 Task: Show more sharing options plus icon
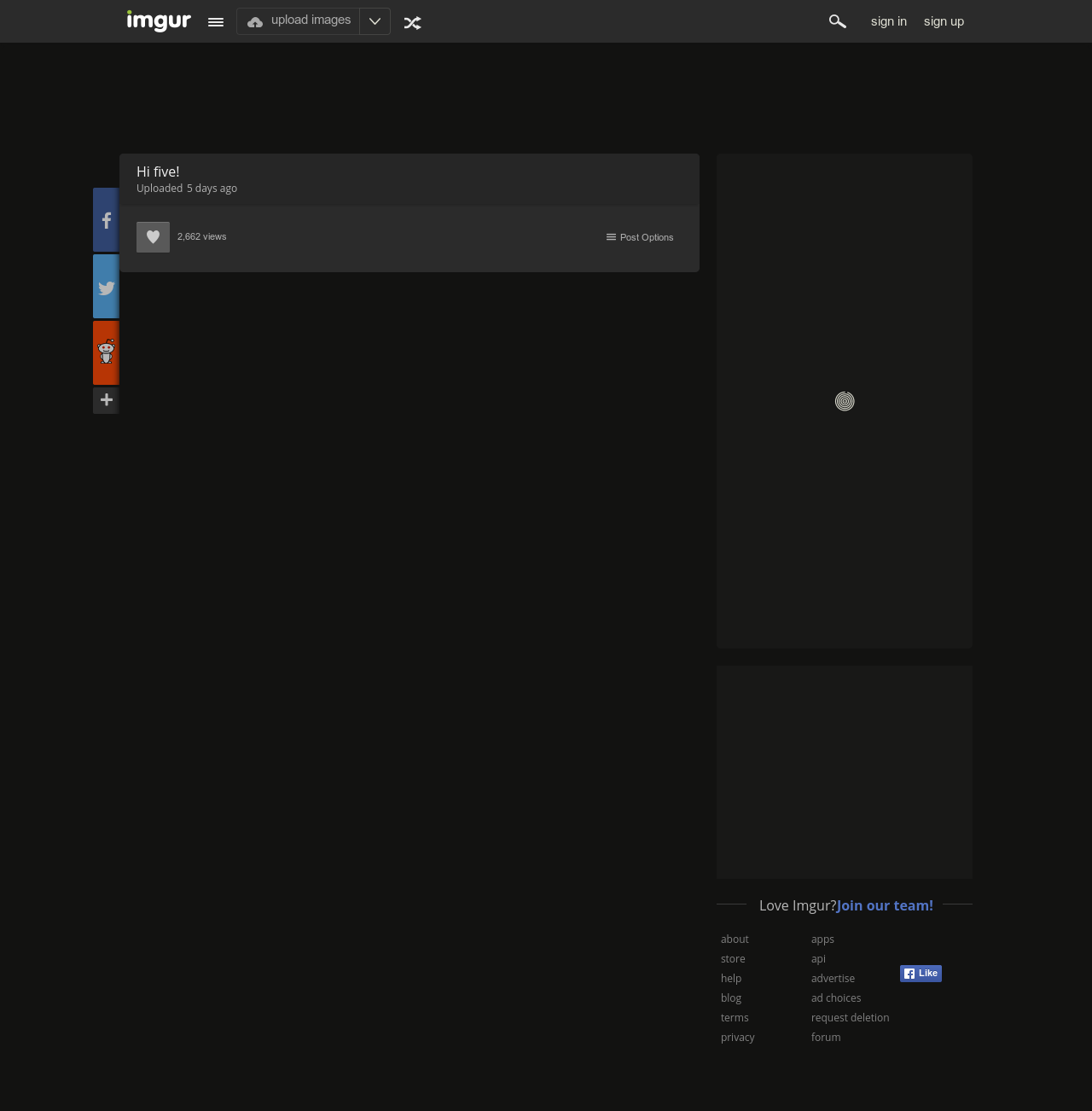[106, 400]
